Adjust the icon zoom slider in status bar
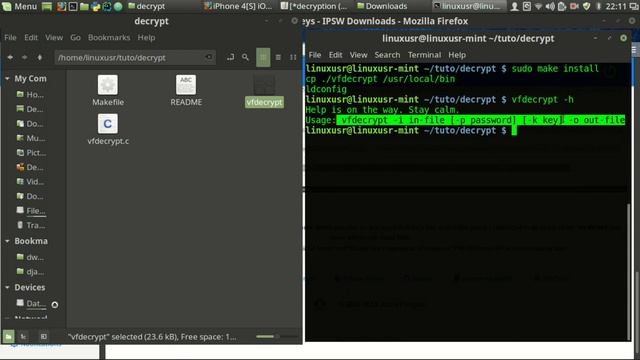 276,336
